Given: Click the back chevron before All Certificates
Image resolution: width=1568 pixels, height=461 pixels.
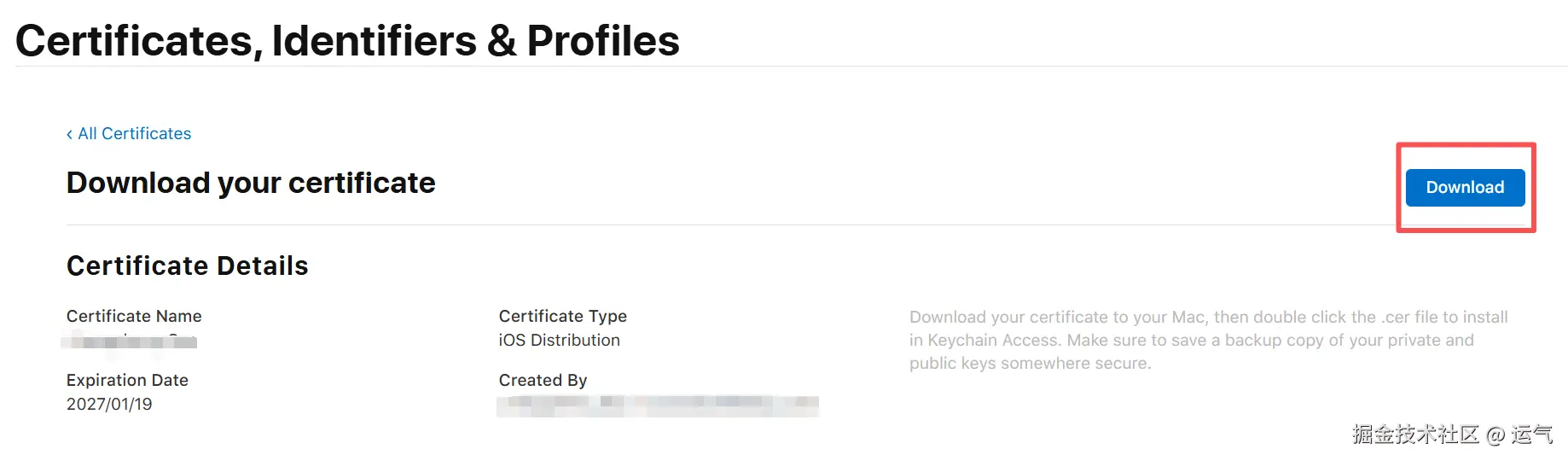Looking at the screenshot, I should 69,135.
